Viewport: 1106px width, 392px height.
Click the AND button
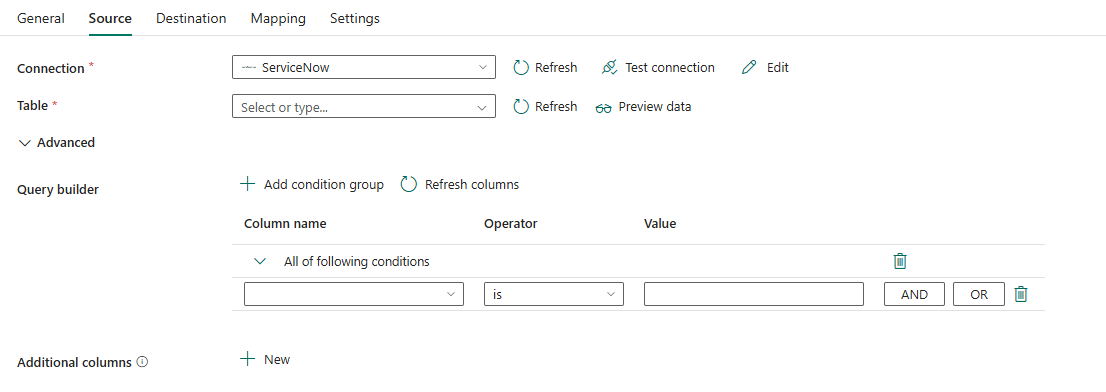point(914,295)
